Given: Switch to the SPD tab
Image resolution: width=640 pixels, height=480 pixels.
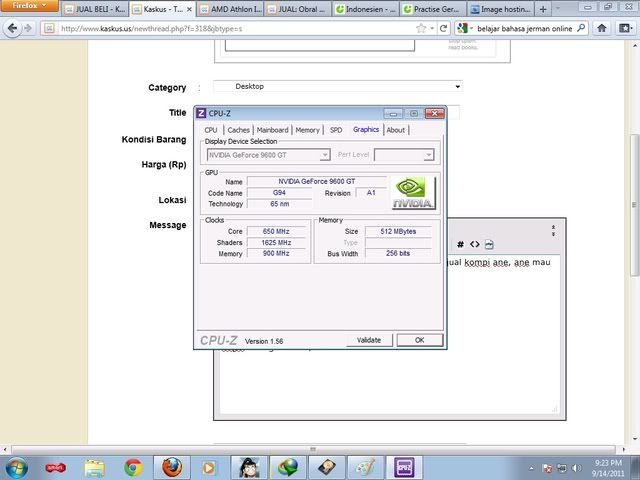Looking at the screenshot, I should coord(336,130).
